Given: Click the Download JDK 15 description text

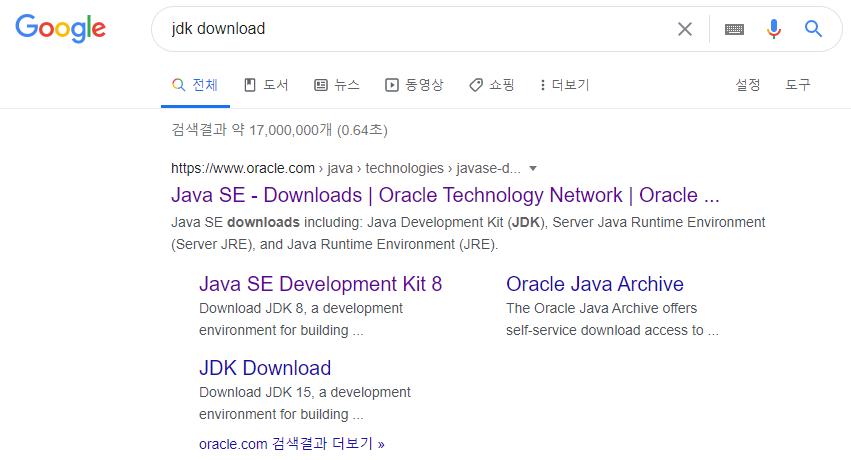Looking at the screenshot, I should [x=304, y=403].
